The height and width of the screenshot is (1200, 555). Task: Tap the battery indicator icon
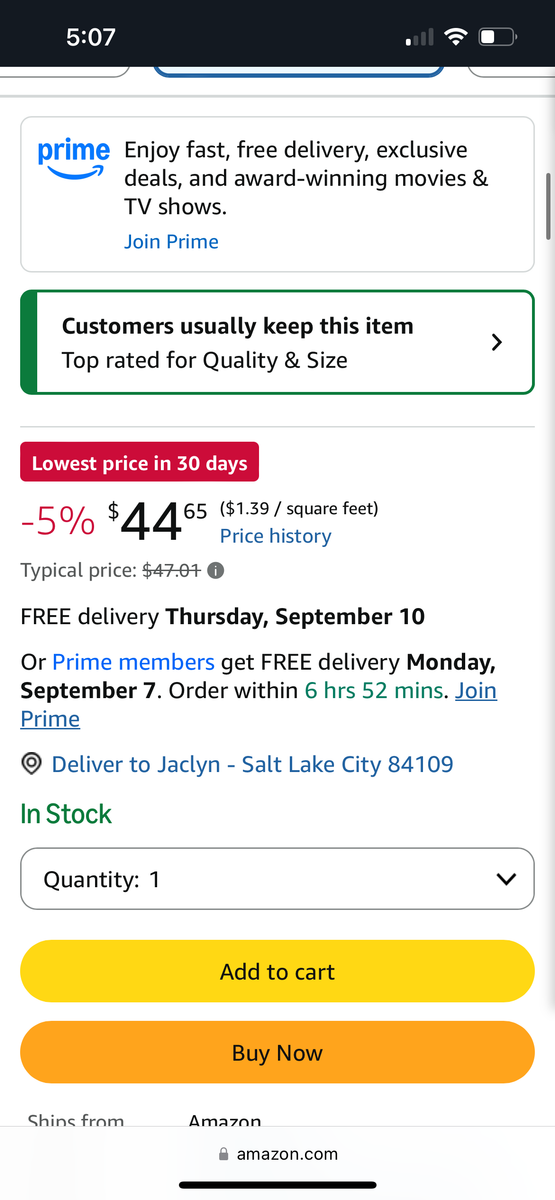tap(498, 38)
